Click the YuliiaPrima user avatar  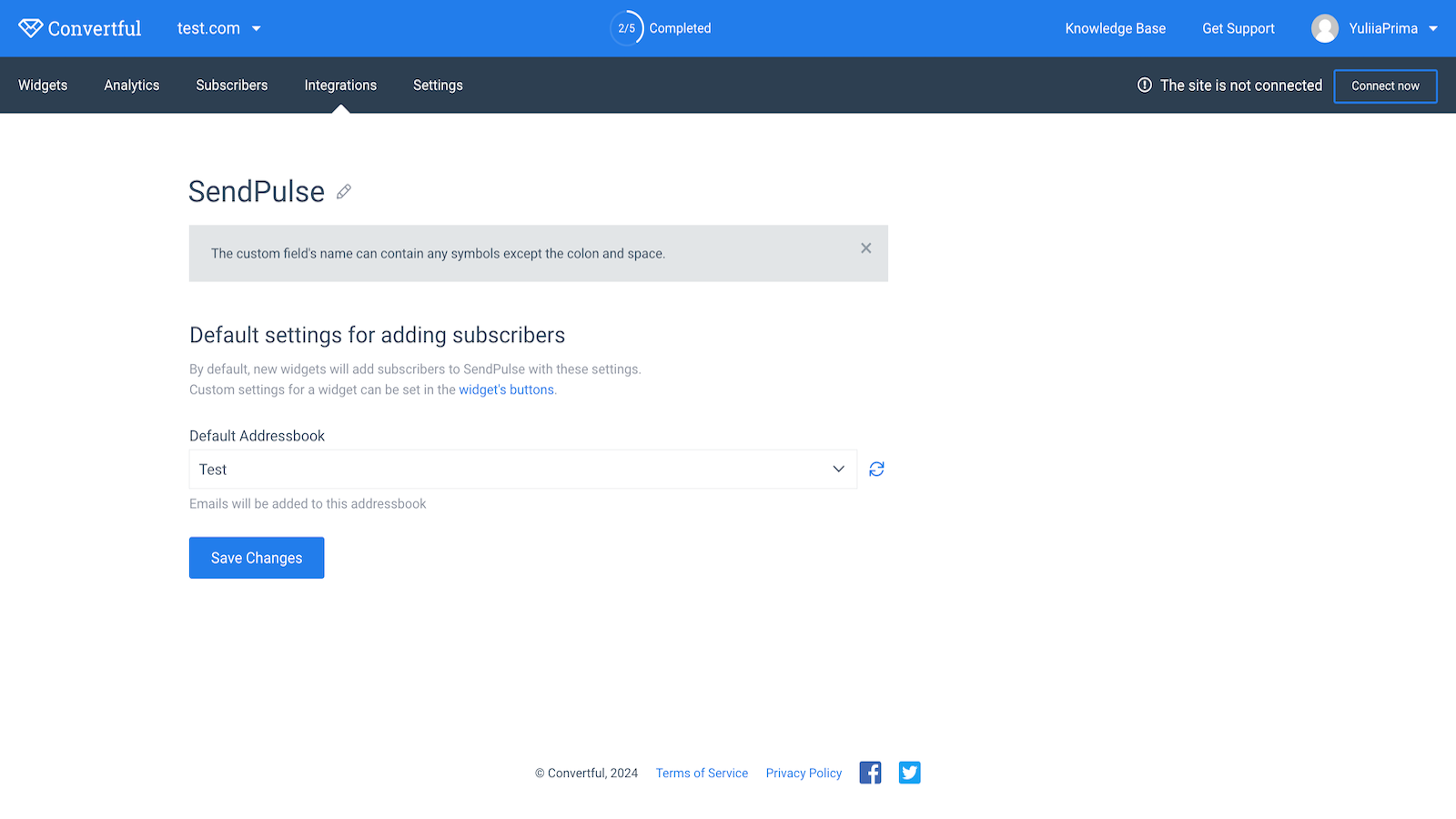1324,28
